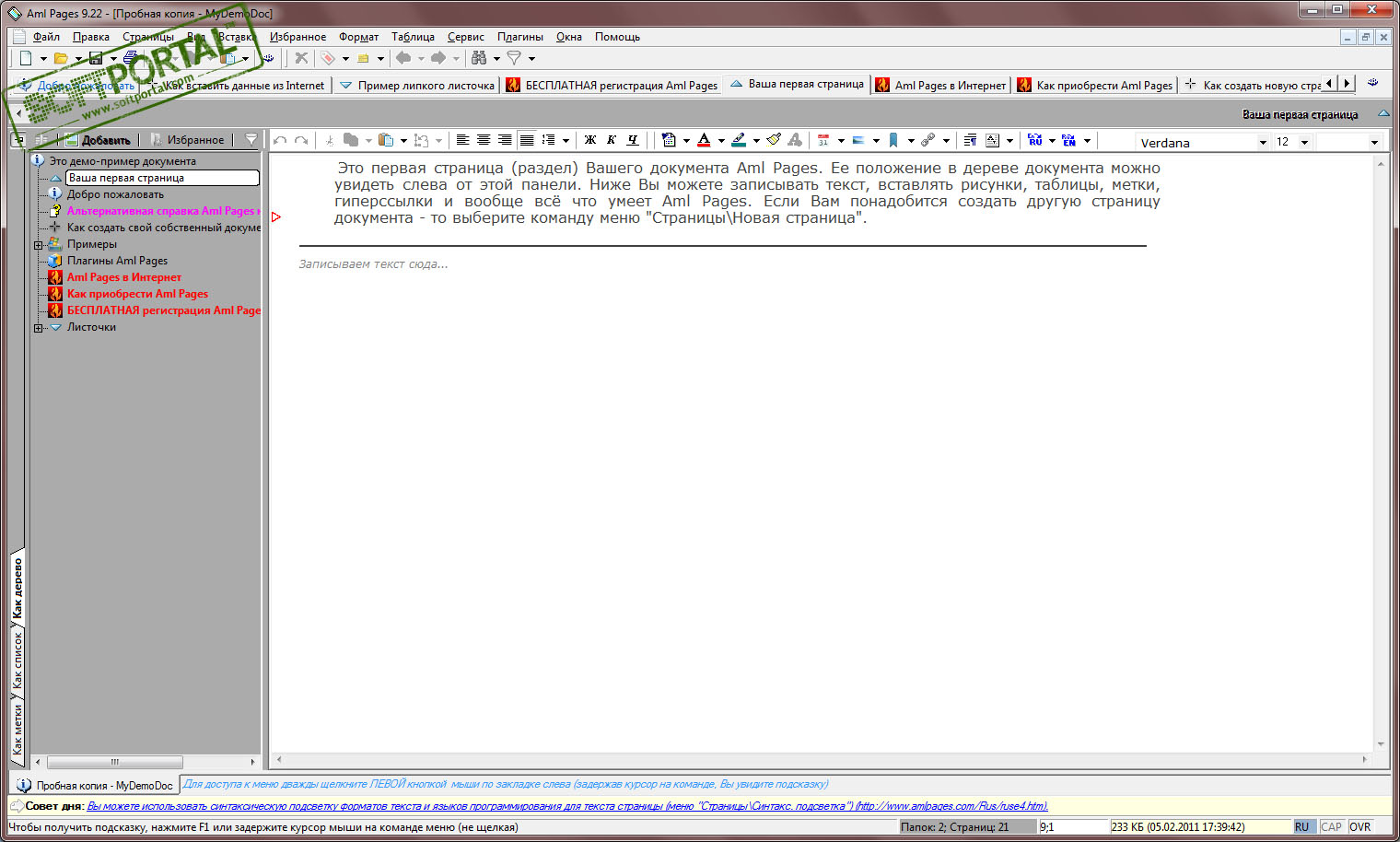
Task: Click the format painter brush icon
Action: [774, 140]
